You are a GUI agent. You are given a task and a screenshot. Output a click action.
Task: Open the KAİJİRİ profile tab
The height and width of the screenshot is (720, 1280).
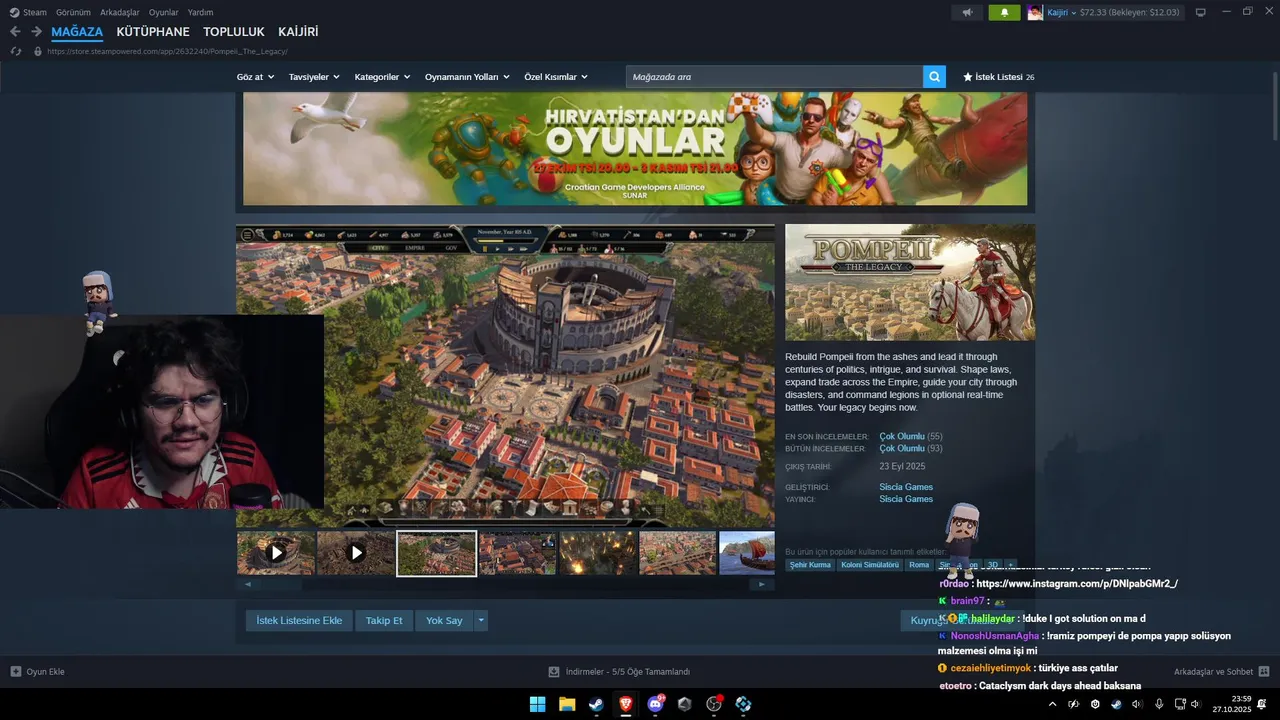(298, 32)
